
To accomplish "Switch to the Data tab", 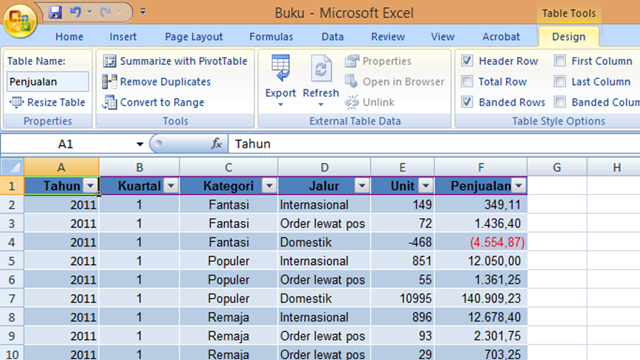I will click(333, 37).
